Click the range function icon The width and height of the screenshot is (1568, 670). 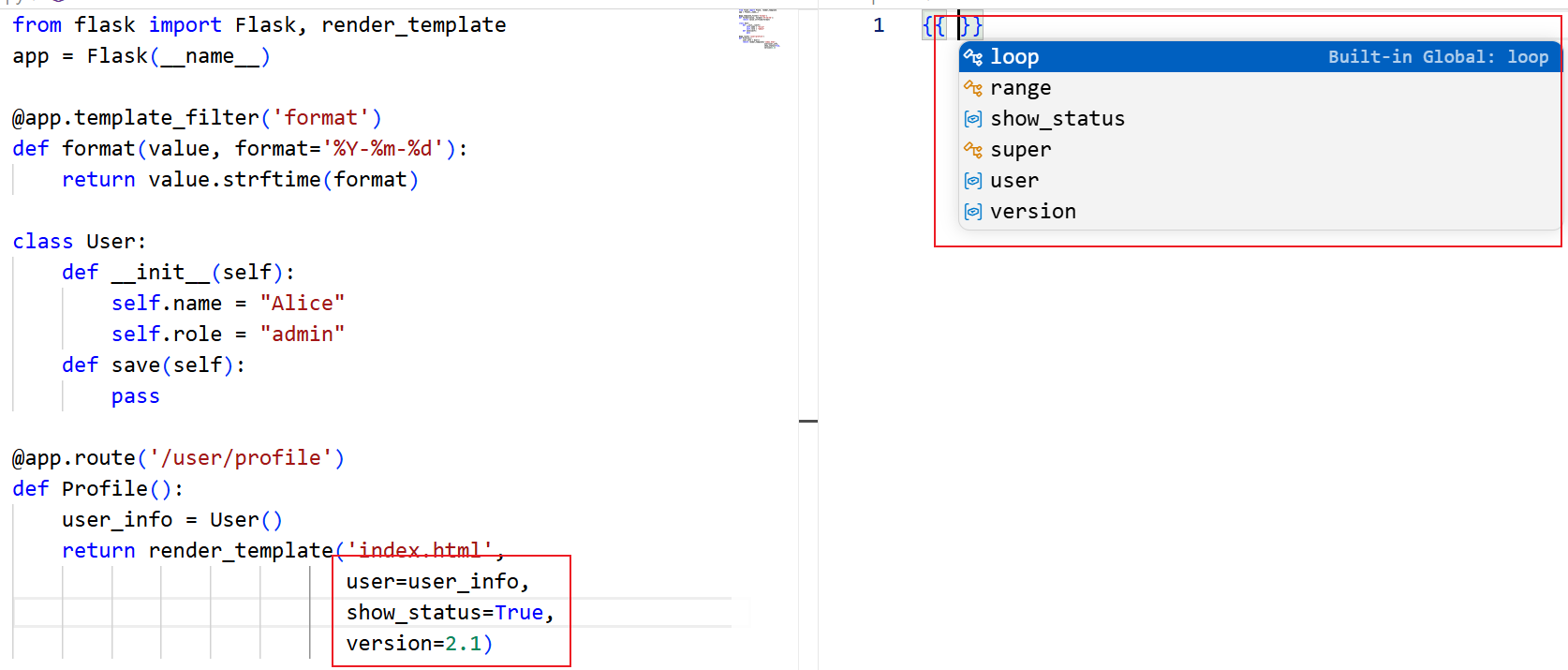(x=973, y=88)
